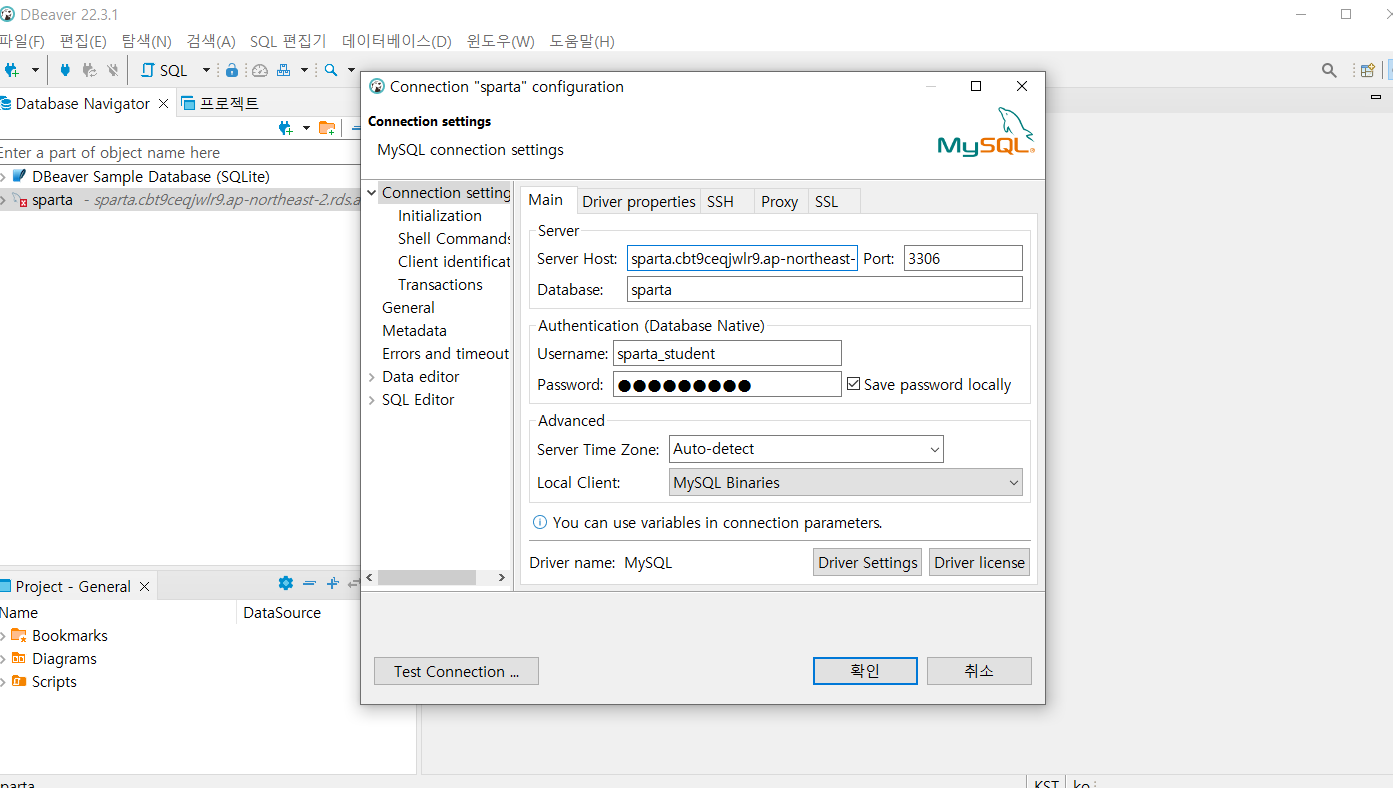Expand the SQL Editor node
Image resolution: width=1393 pixels, height=788 pixels.
pyautogui.click(x=372, y=399)
